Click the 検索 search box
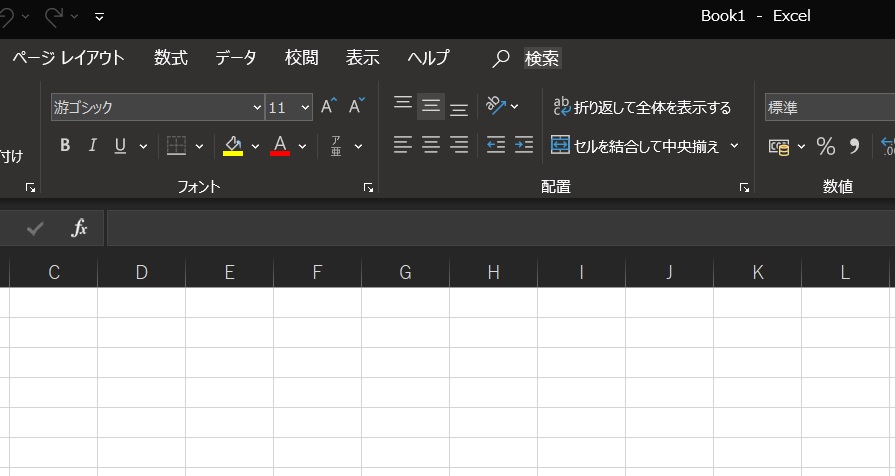Viewport: 895px width, 476px height. click(542, 58)
